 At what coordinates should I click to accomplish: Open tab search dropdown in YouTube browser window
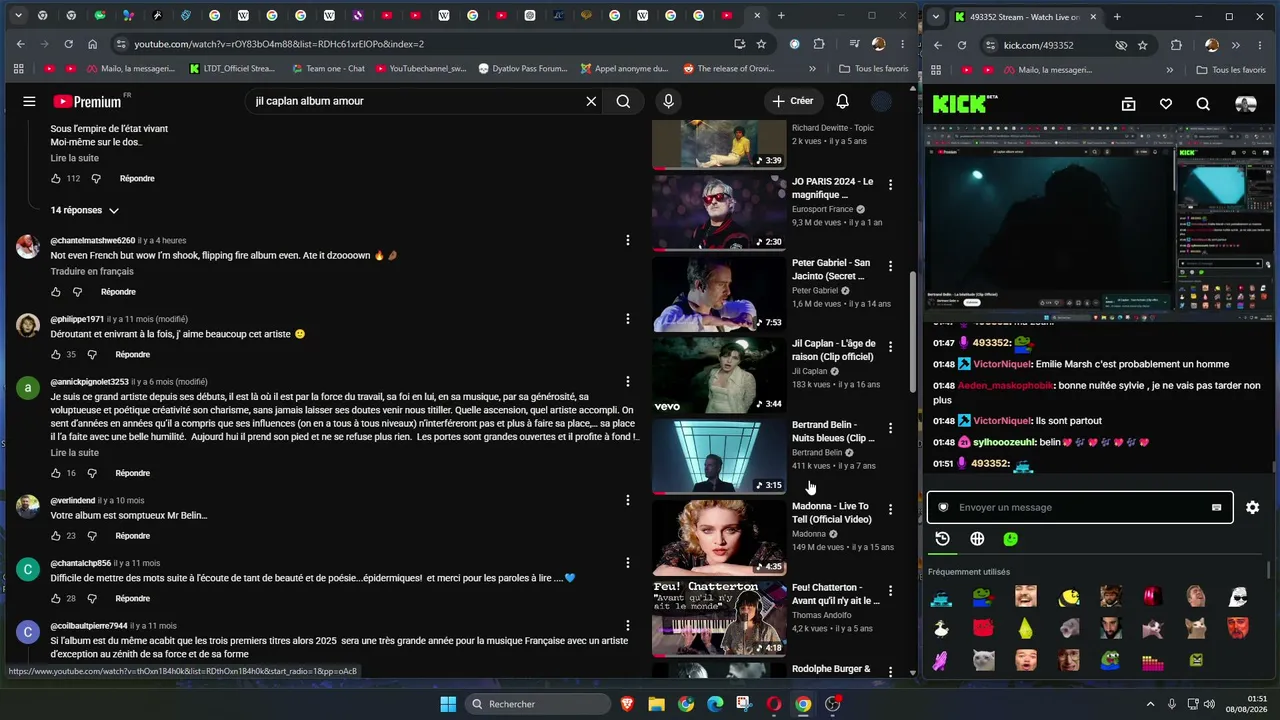point(18,16)
